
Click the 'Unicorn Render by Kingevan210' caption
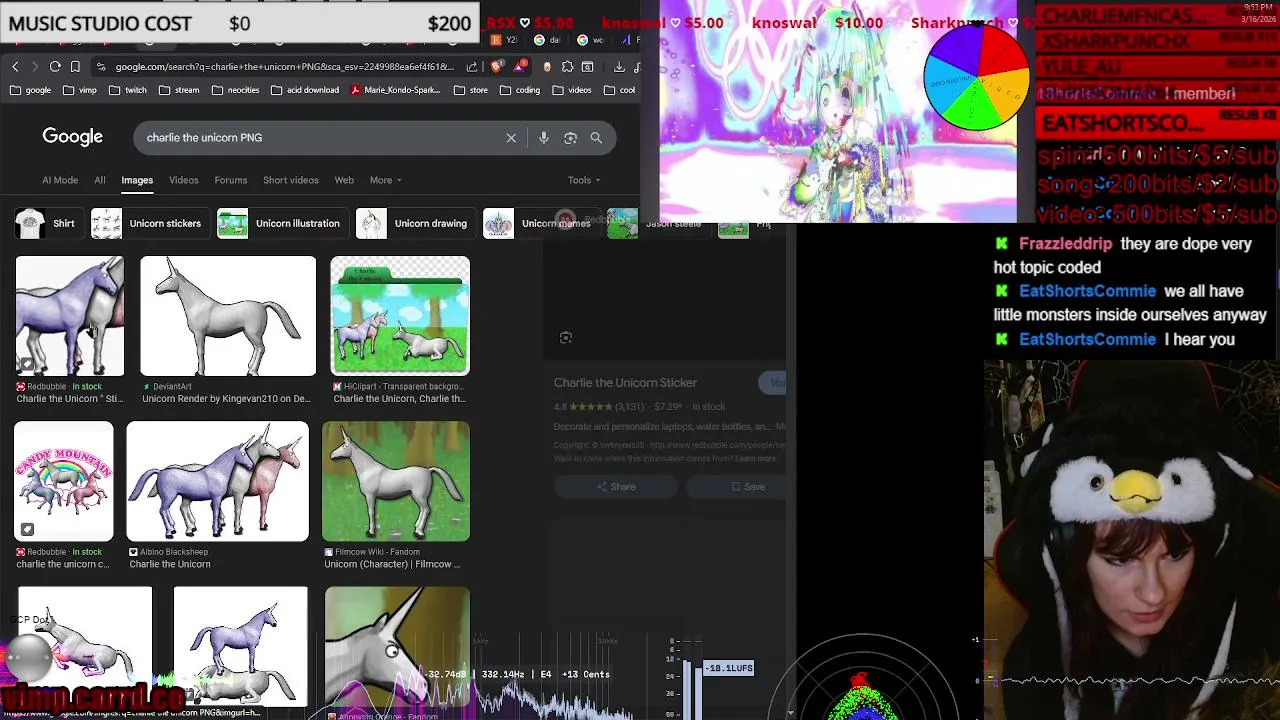[226, 399]
